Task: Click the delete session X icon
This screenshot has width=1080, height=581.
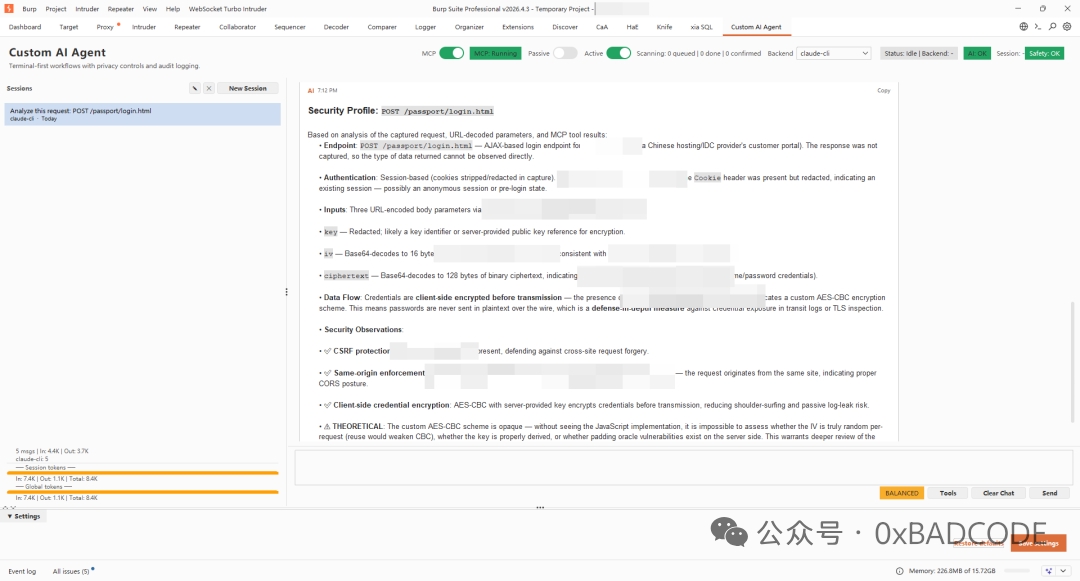Action: 209,88
